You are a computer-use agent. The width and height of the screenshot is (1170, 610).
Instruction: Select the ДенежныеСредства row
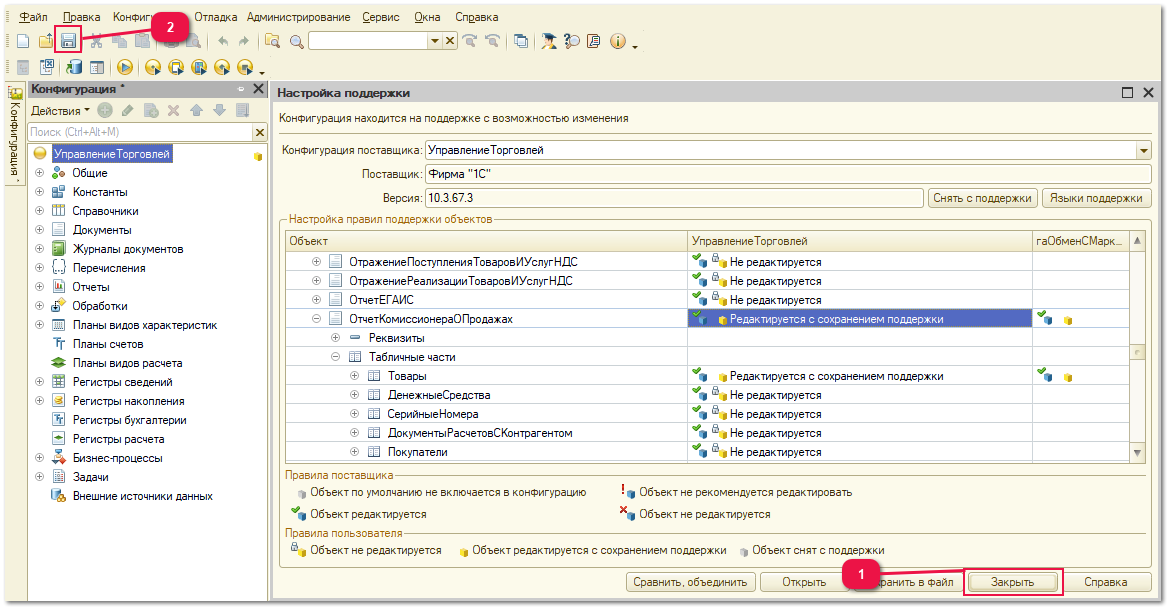[439, 395]
